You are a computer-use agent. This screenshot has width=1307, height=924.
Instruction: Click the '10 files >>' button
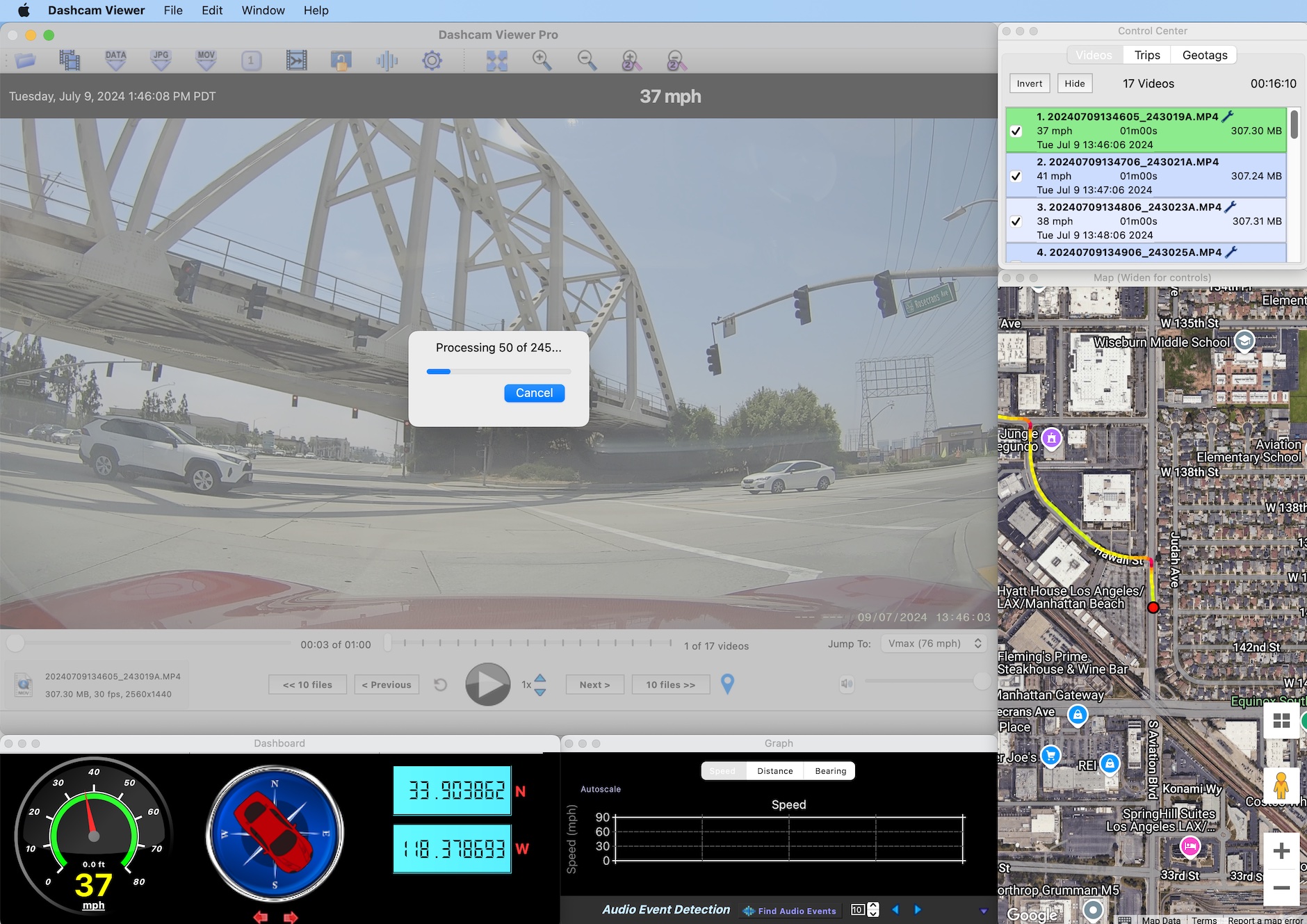point(671,685)
